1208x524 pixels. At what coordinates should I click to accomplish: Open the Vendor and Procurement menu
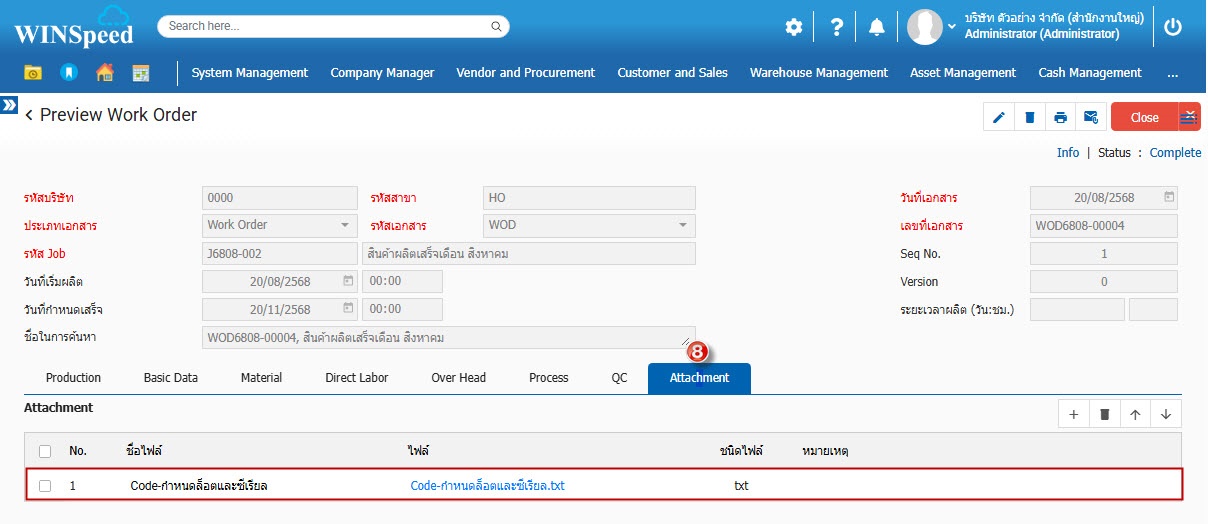525,73
